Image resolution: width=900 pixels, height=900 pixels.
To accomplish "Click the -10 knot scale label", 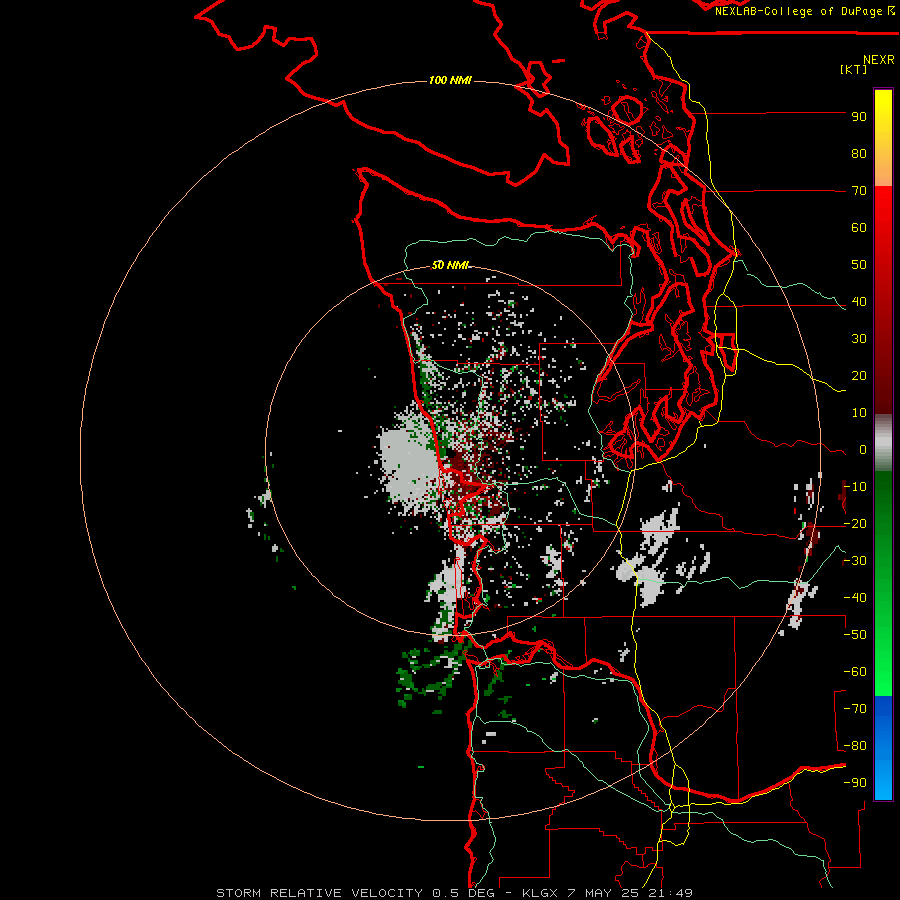I will tap(855, 487).
